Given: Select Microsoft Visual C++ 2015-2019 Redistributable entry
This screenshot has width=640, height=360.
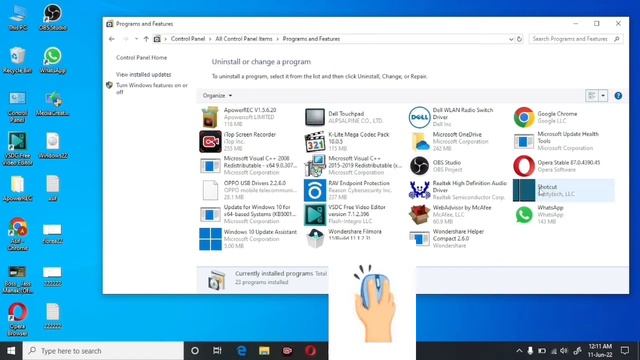Looking at the screenshot, I should (x=353, y=166).
